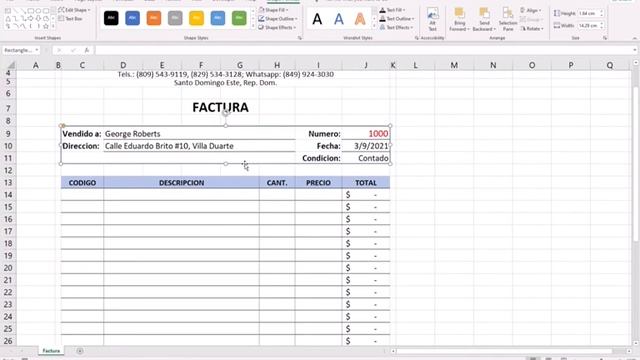This screenshot has width=640, height=360.
Task: Decrease shape width with spinner down arrow
Action: coord(602,27)
